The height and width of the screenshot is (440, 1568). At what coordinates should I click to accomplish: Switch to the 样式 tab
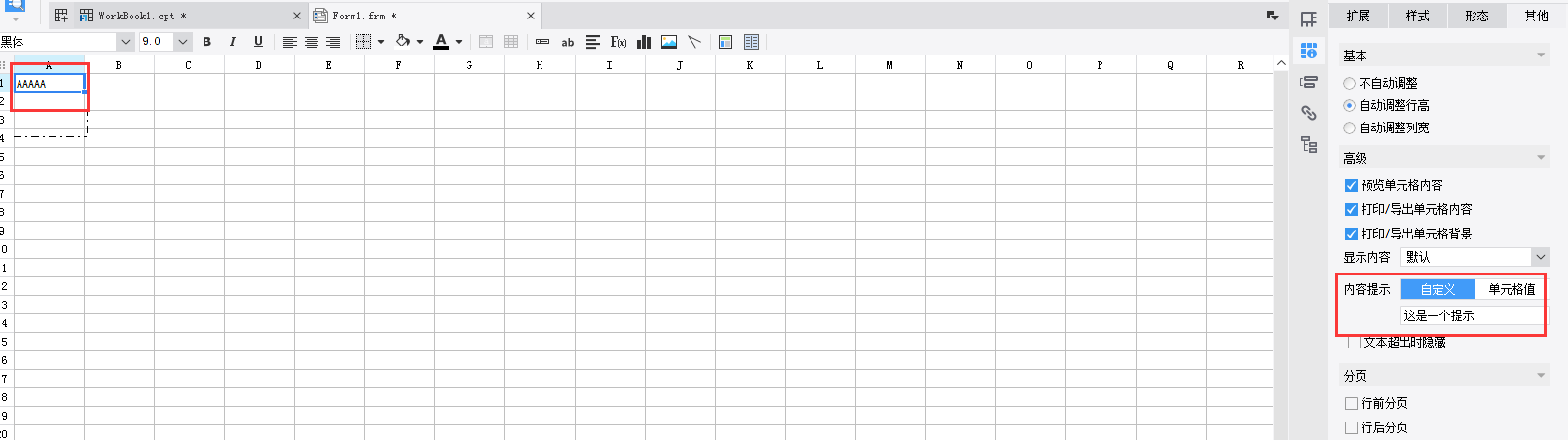tap(1417, 16)
